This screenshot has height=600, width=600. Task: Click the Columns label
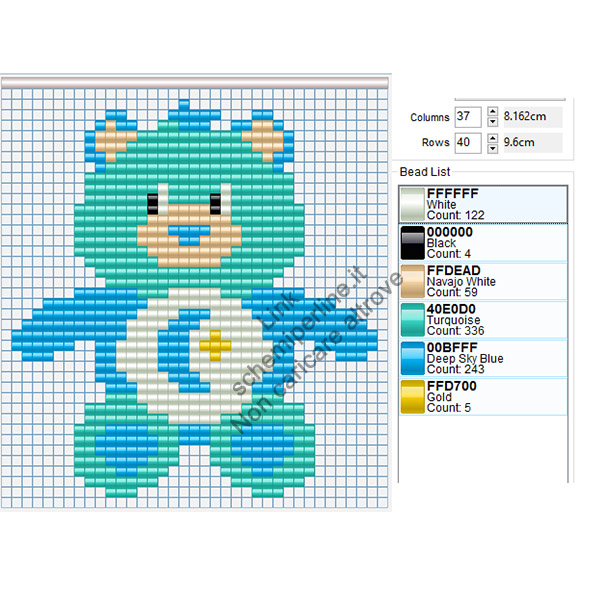click(x=430, y=117)
